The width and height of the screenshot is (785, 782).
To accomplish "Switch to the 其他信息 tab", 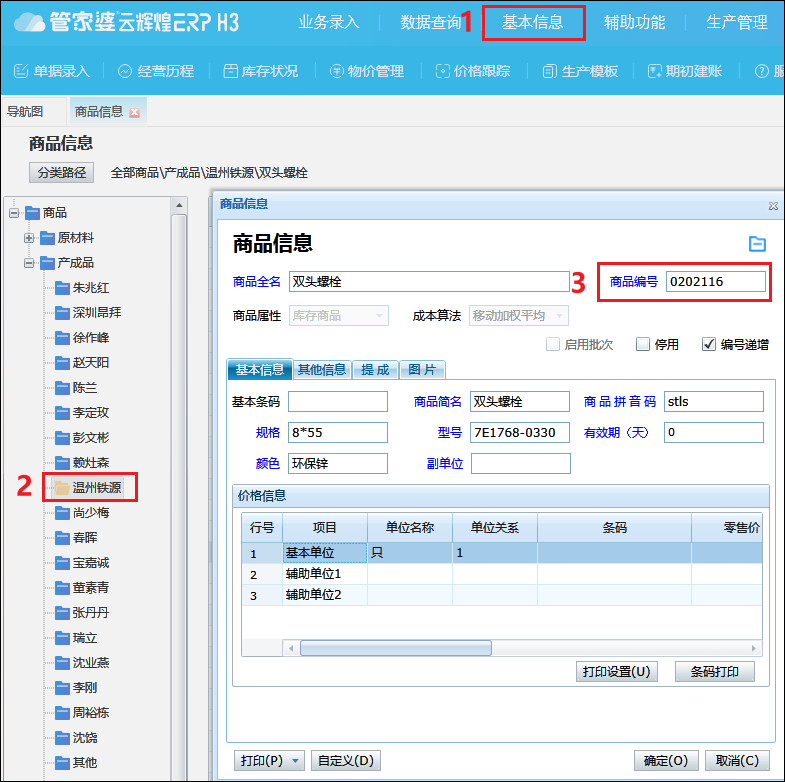I will tap(323, 369).
